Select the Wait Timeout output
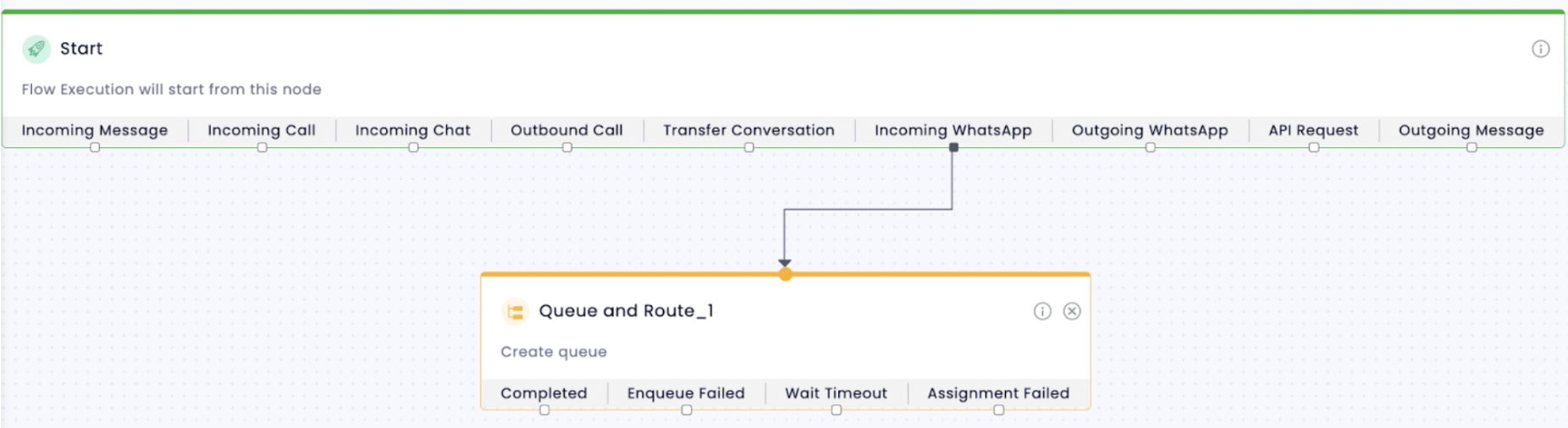This screenshot has width=1568, height=428. coord(836,393)
